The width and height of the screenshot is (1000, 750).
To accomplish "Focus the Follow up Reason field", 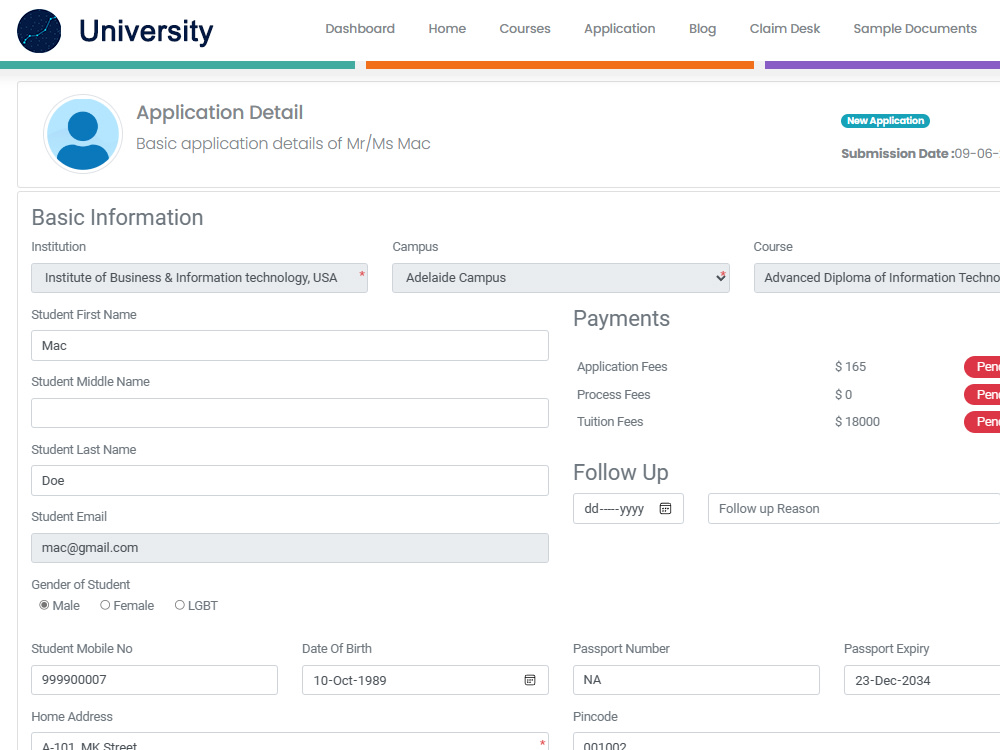I will (852, 508).
